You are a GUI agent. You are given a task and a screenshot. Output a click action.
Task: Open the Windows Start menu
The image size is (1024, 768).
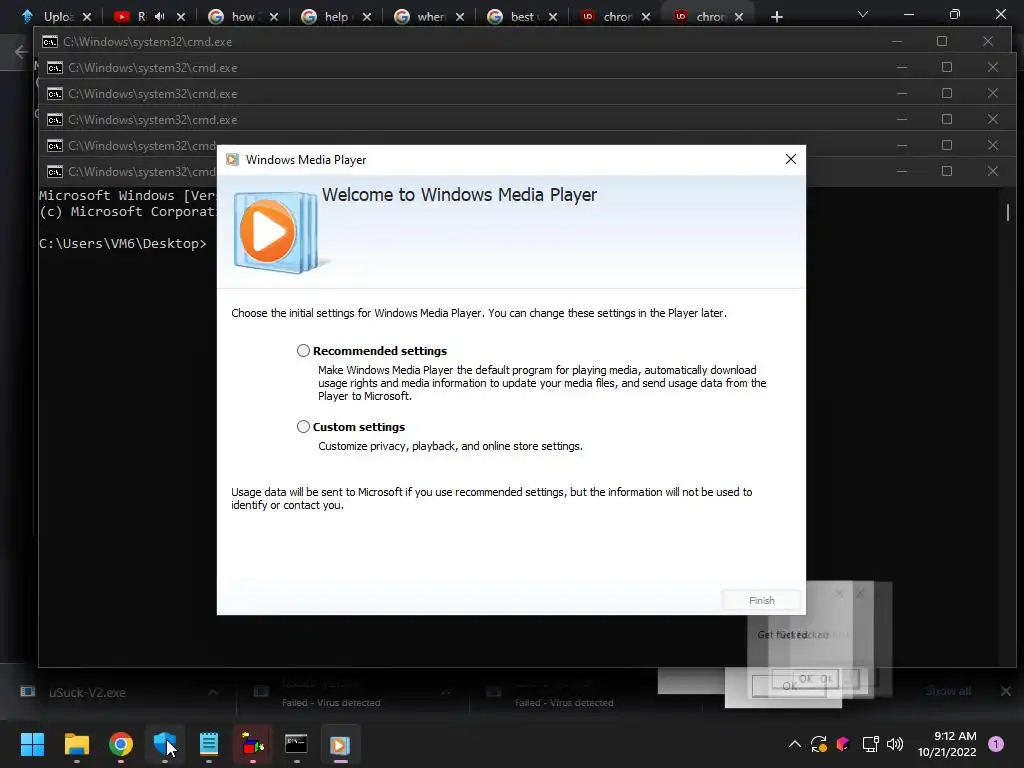tap(32, 744)
